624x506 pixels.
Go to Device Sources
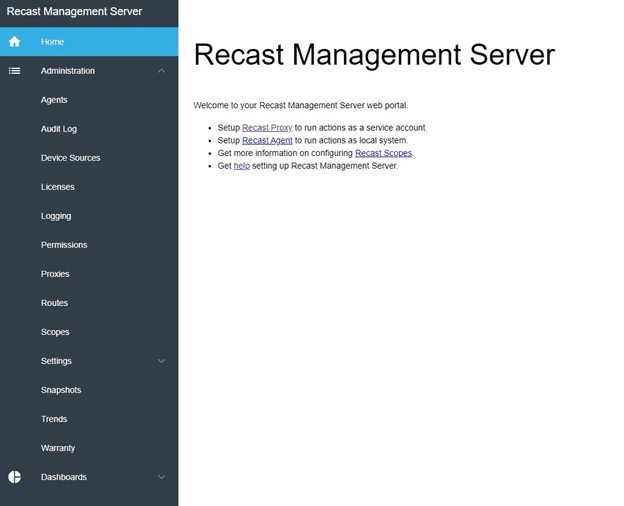click(70, 158)
